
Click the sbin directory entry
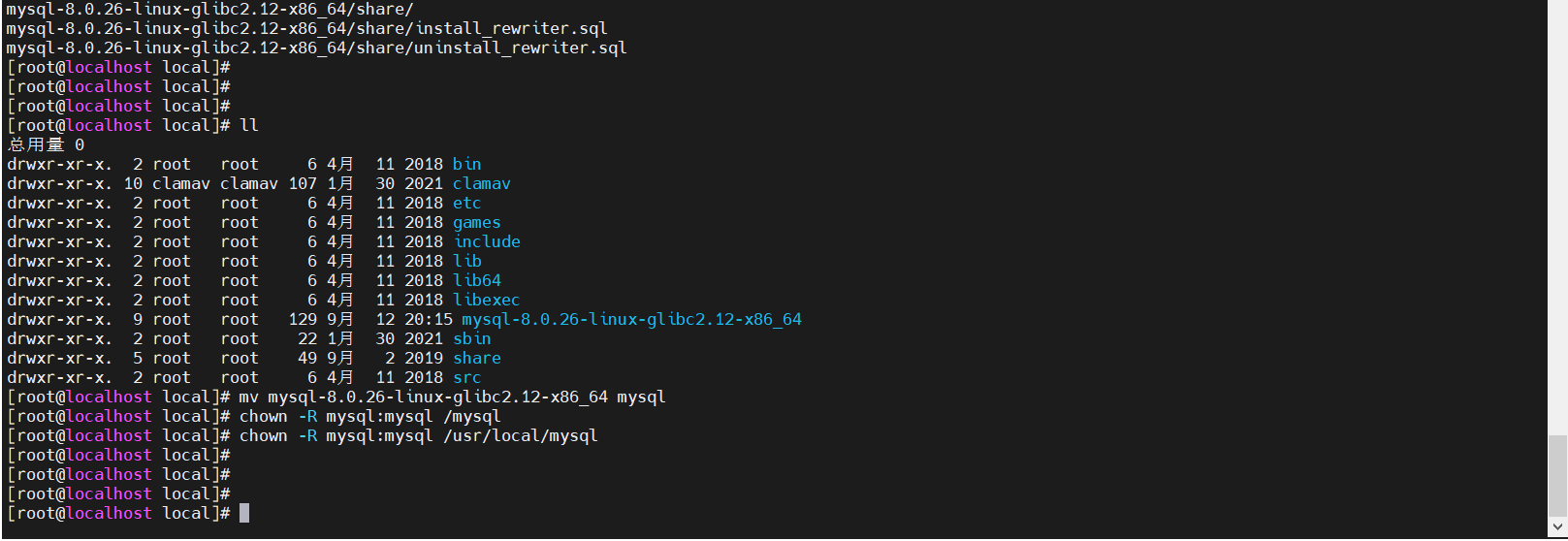(471, 338)
